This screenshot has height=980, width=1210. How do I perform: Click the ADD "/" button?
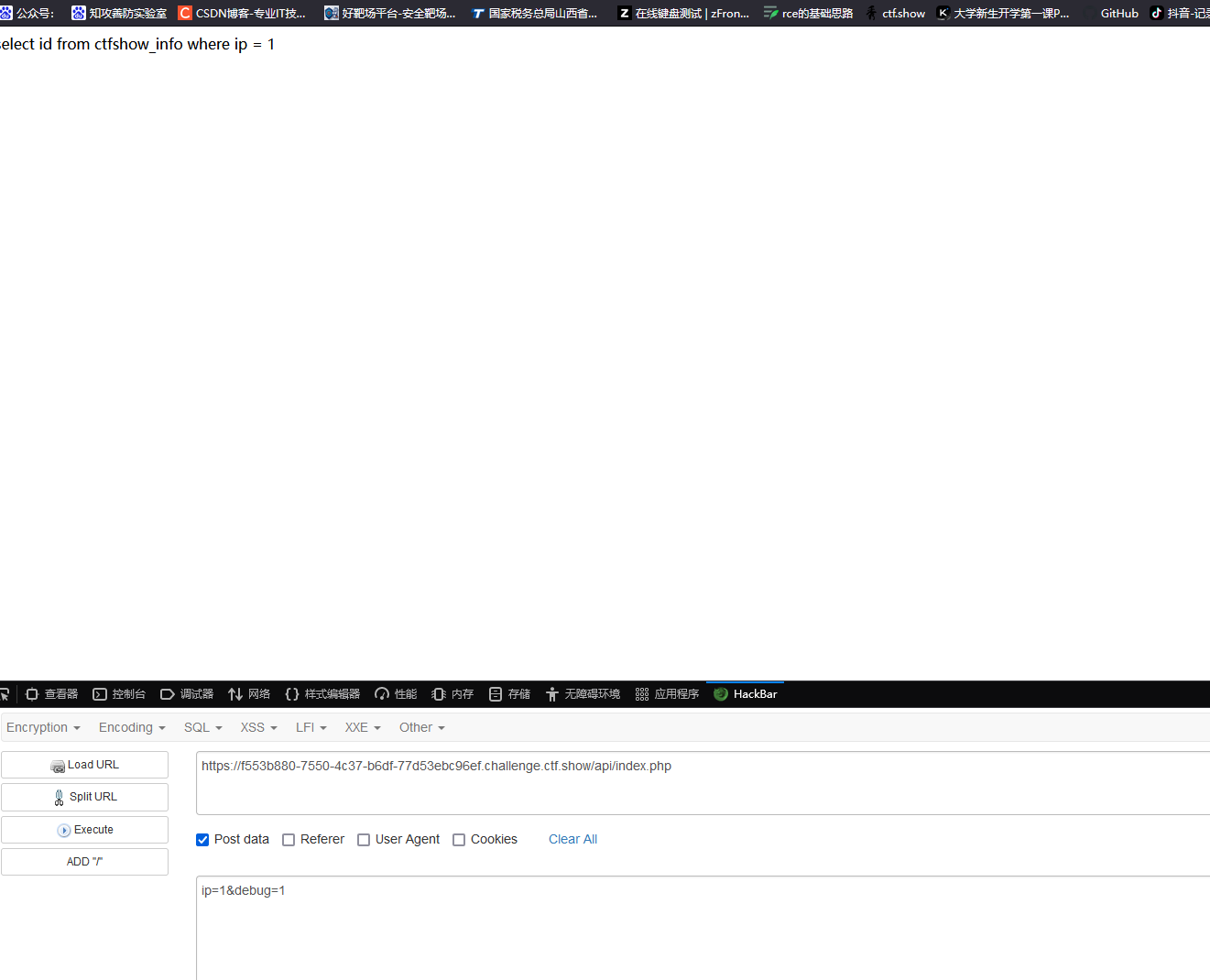84,862
